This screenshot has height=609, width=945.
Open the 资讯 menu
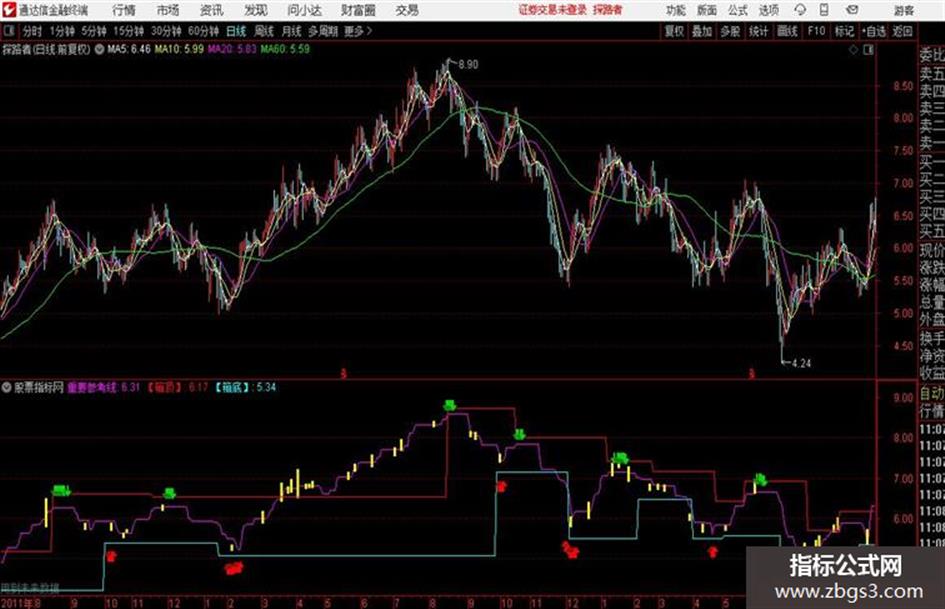coord(212,10)
